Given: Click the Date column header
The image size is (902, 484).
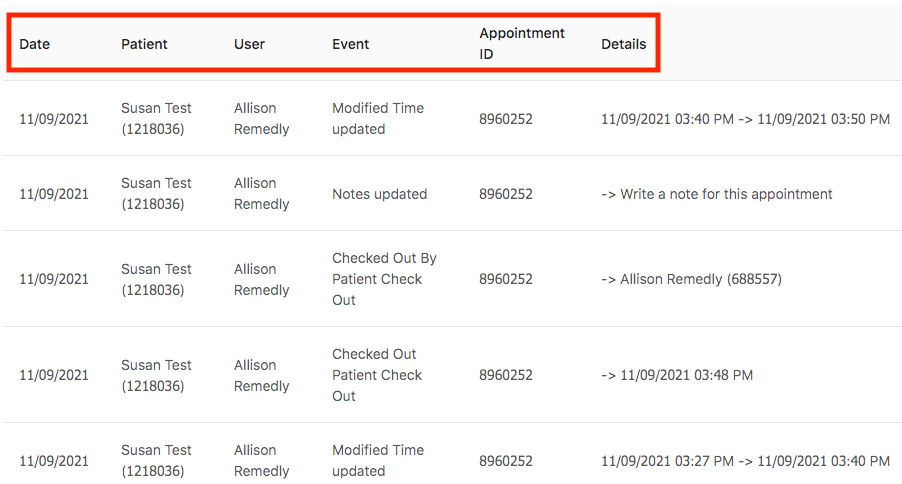Looking at the screenshot, I should pos(35,44).
